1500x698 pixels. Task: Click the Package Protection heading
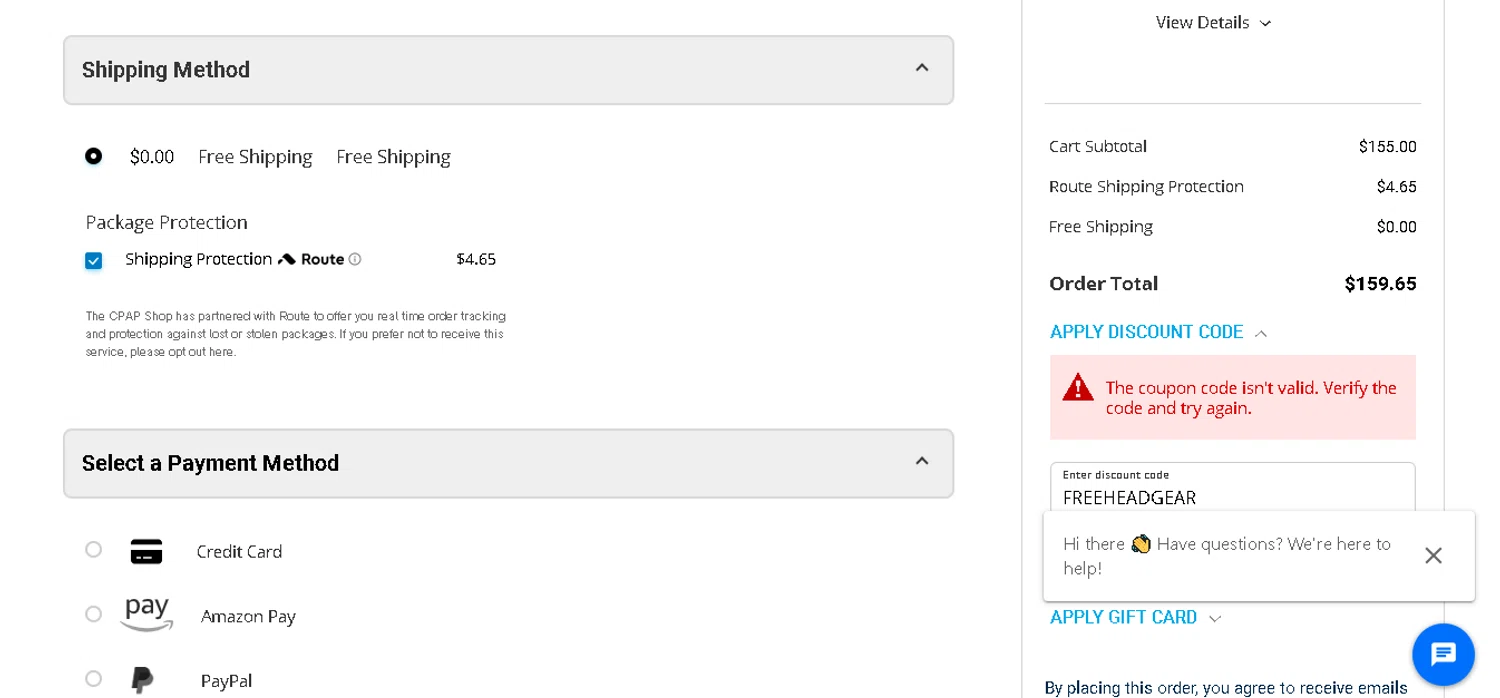coord(166,222)
